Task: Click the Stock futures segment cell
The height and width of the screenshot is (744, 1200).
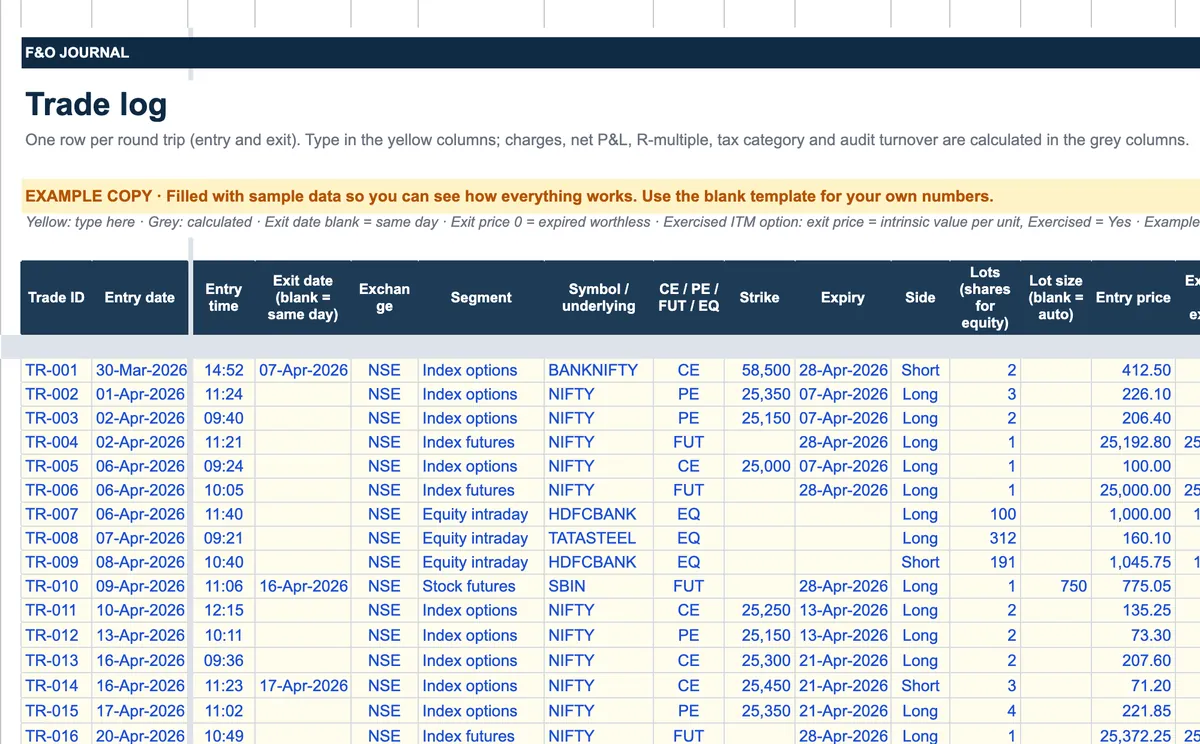Action: pos(481,586)
